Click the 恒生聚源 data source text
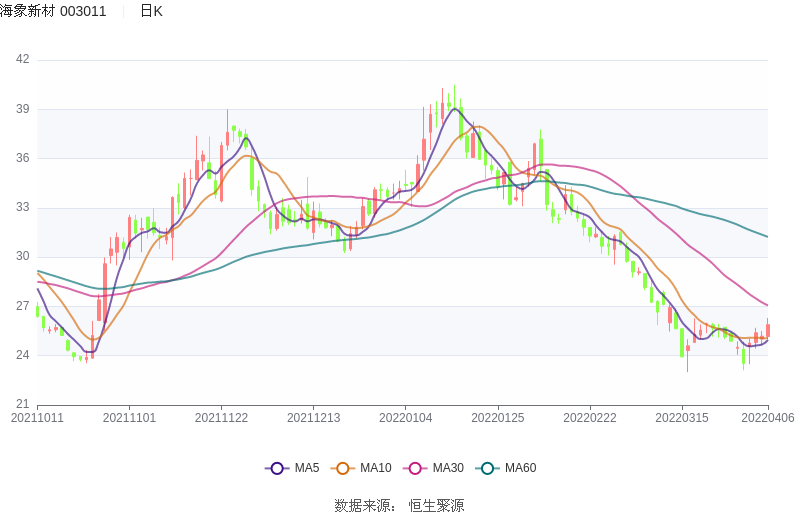The height and width of the screenshot is (517, 800). (436, 506)
